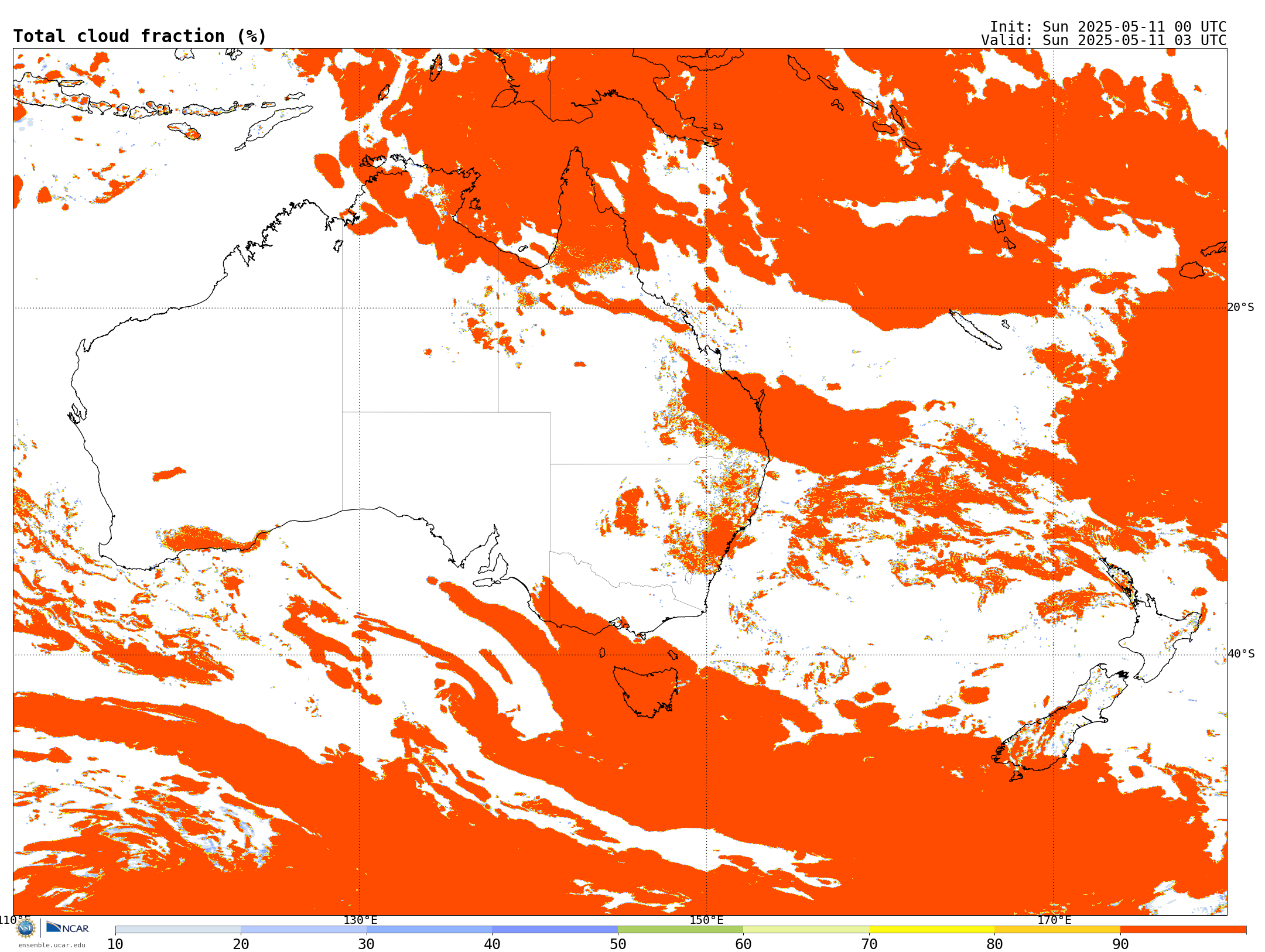
Task: Click the colorbar tick label 60
Action: point(743,944)
